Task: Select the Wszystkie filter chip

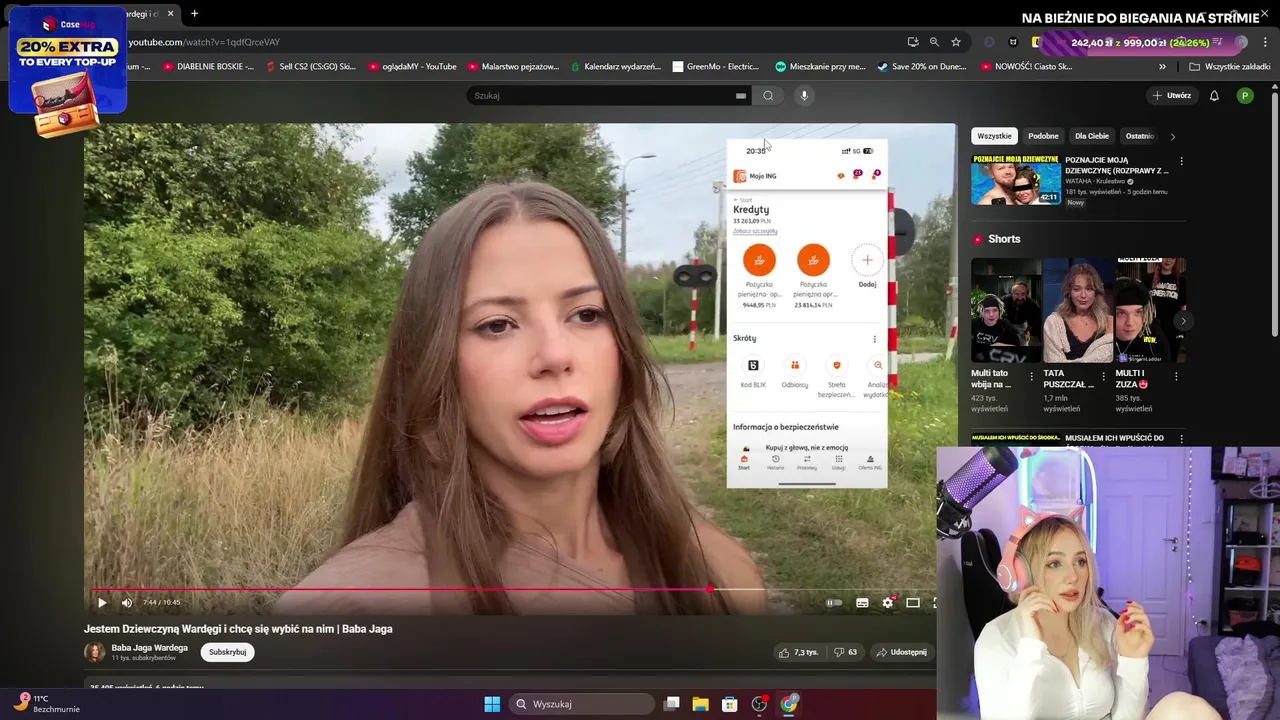Action: click(x=994, y=136)
